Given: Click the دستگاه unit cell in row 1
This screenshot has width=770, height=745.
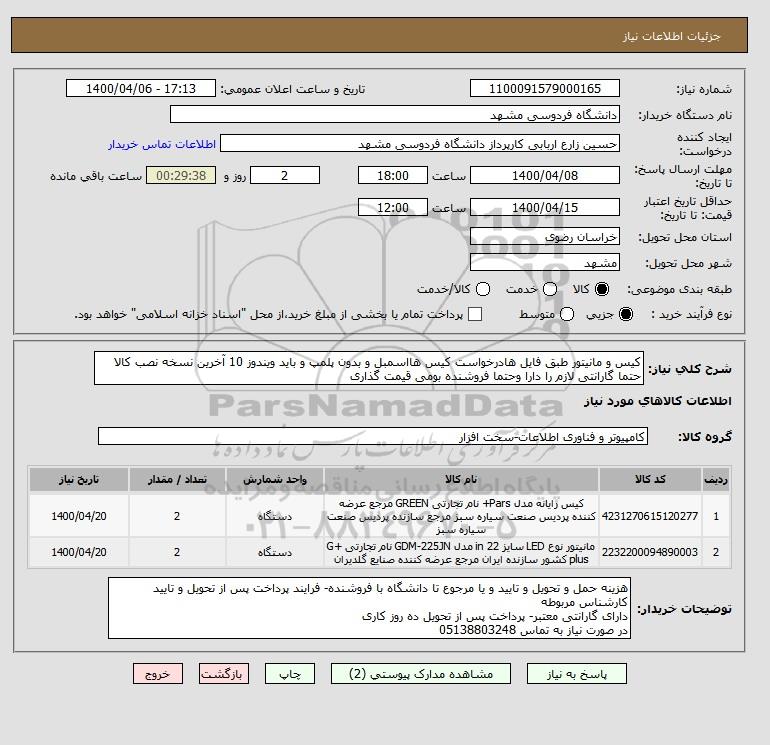Looking at the screenshot, I should click(275, 516).
